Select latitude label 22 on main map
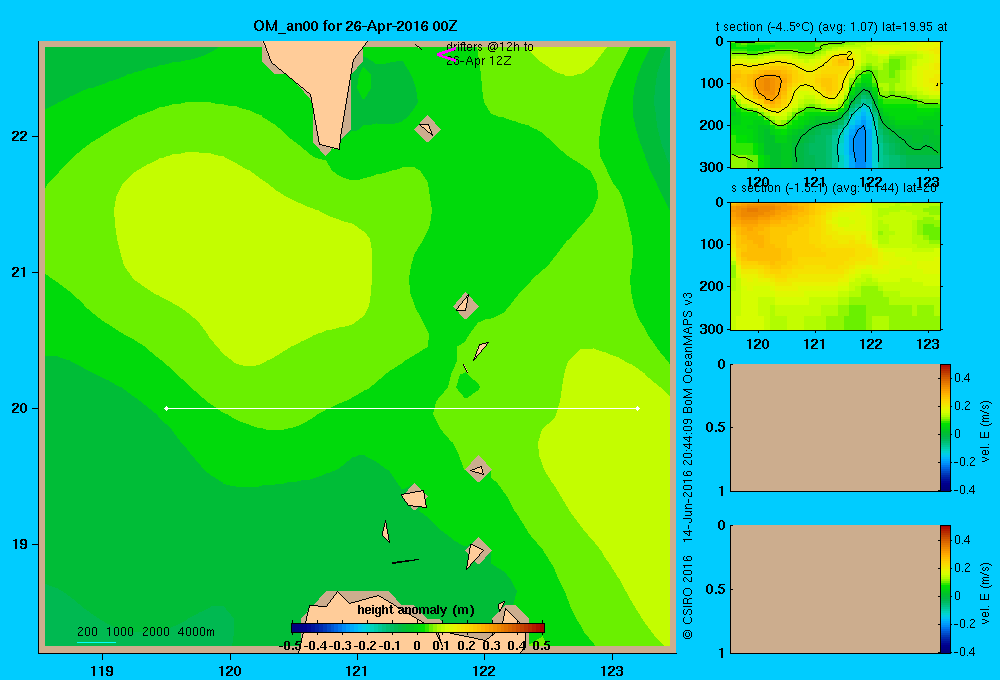This screenshot has height=680, width=1000. [20, 136]
